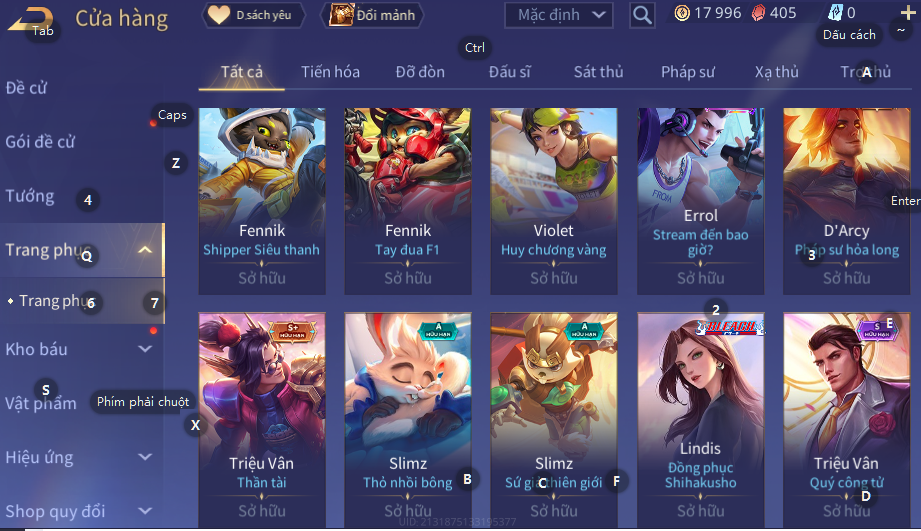Viewport: 921px width, 531px height.
Task: Click the back arrow logo icon
Action: click(x=31, y=19)
